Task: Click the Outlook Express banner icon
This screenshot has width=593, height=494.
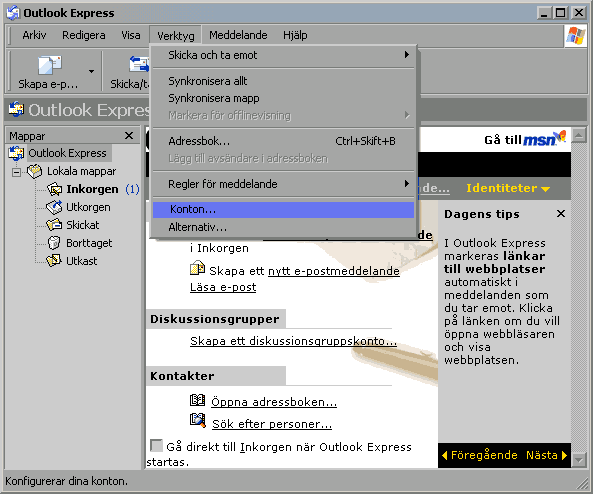Action: tap(16, 109)
